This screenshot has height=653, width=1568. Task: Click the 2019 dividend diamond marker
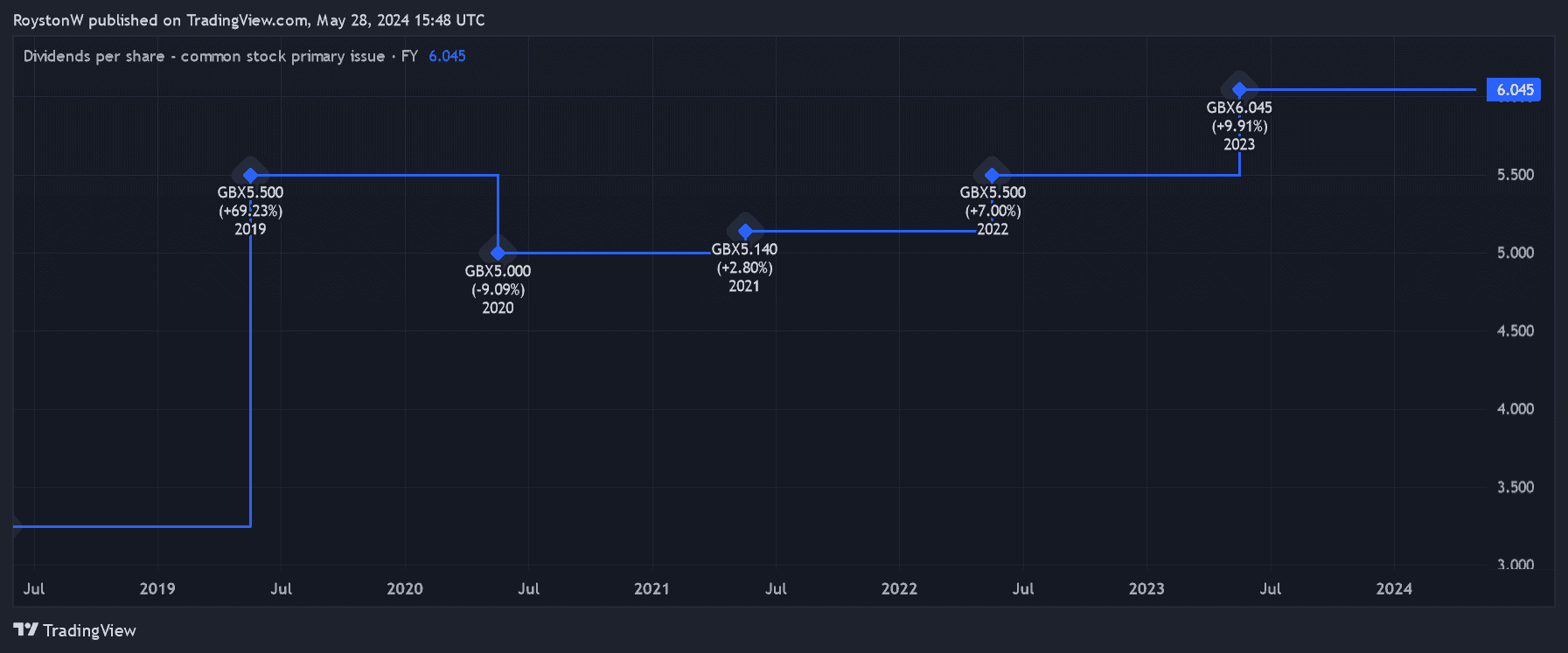coord(250,175)
